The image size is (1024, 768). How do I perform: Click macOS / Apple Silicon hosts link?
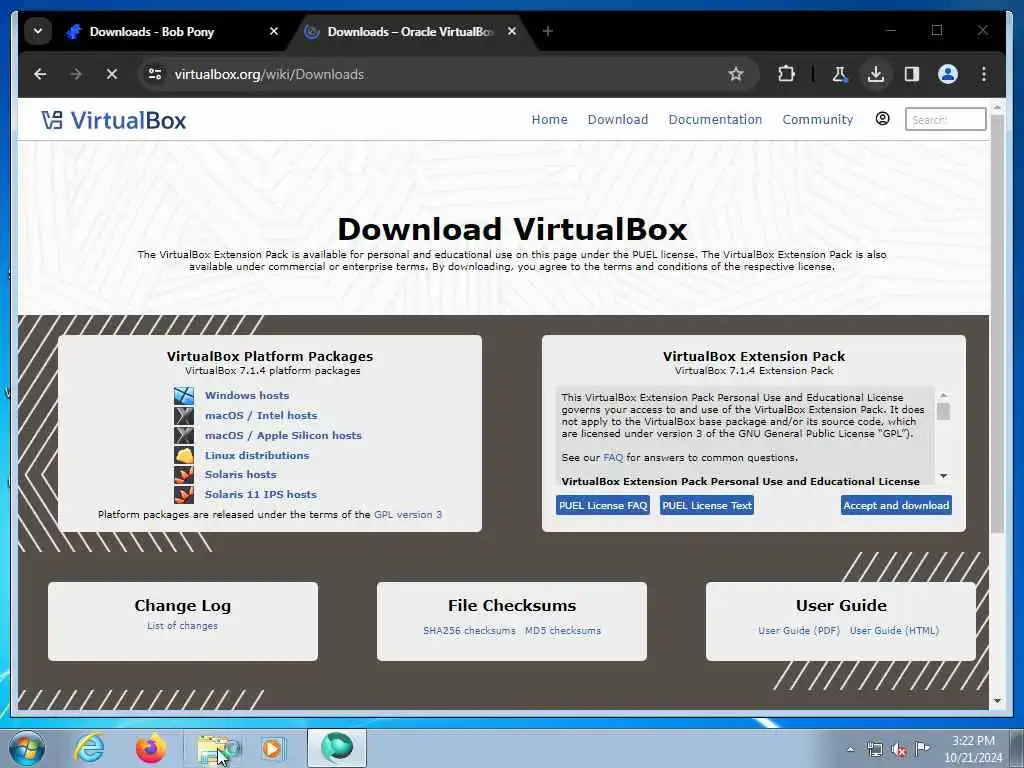[x=283, y=435]
